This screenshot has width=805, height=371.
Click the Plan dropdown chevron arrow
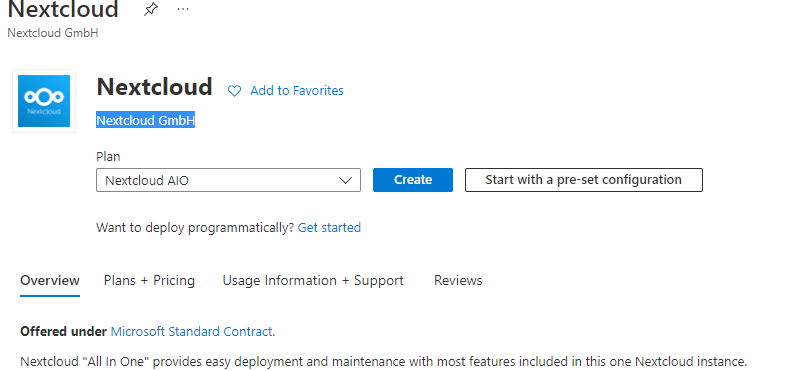pos(346,180)
